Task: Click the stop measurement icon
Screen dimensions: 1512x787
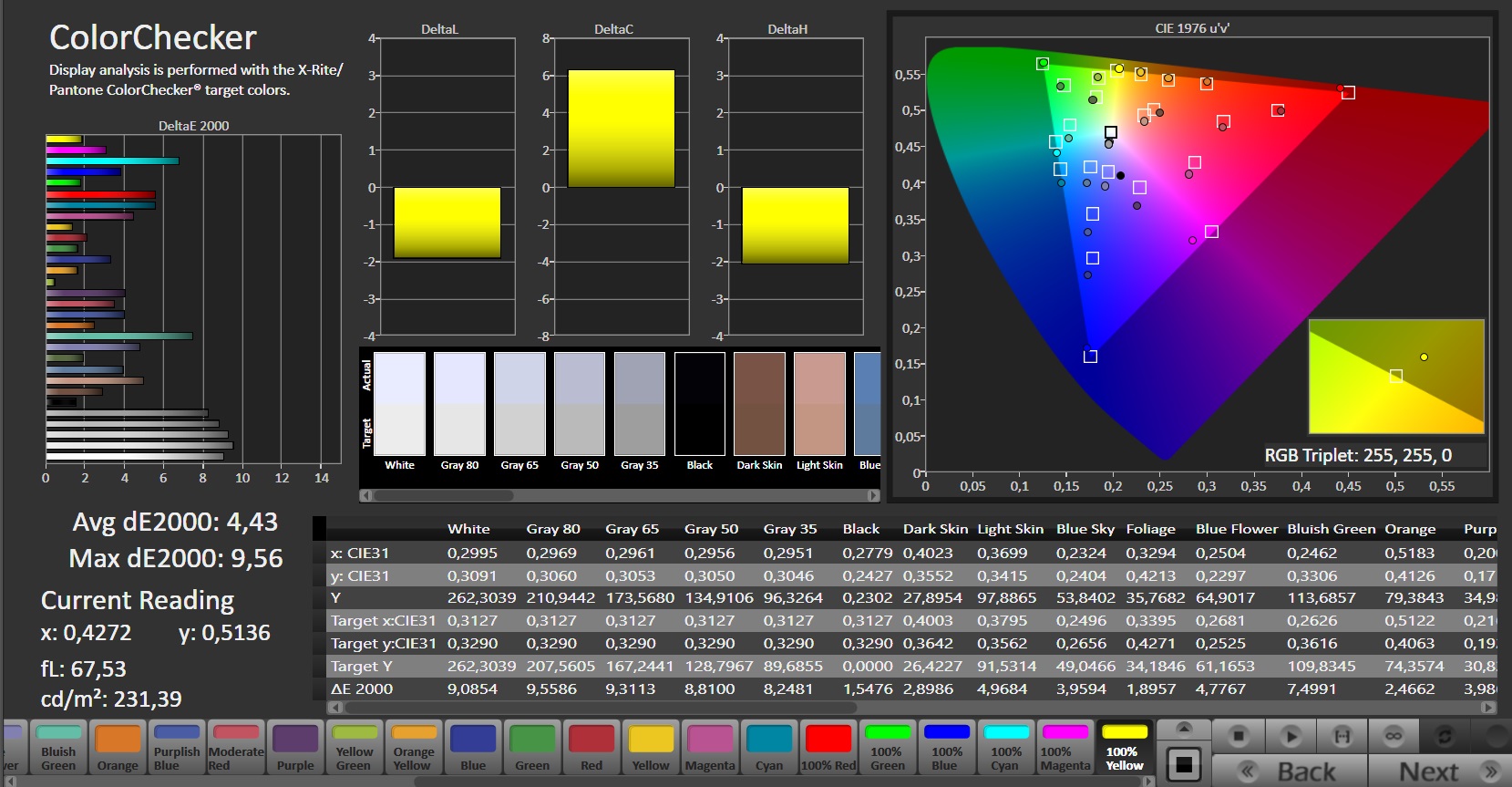Action: tap(1238, 735)
